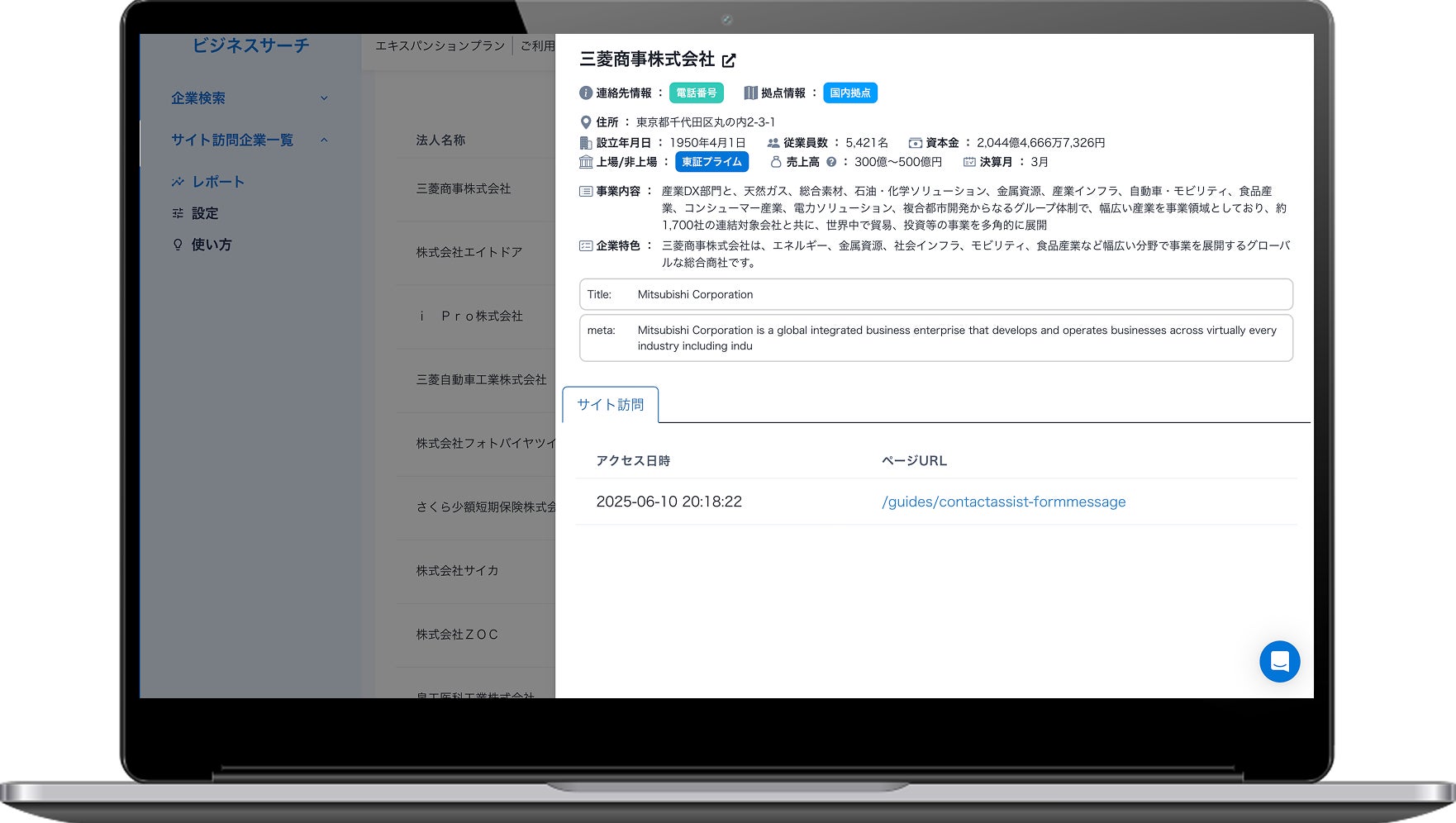
Task: Select 三菱自動車工業株式会社 in the company list
Action: coord(482,380)
